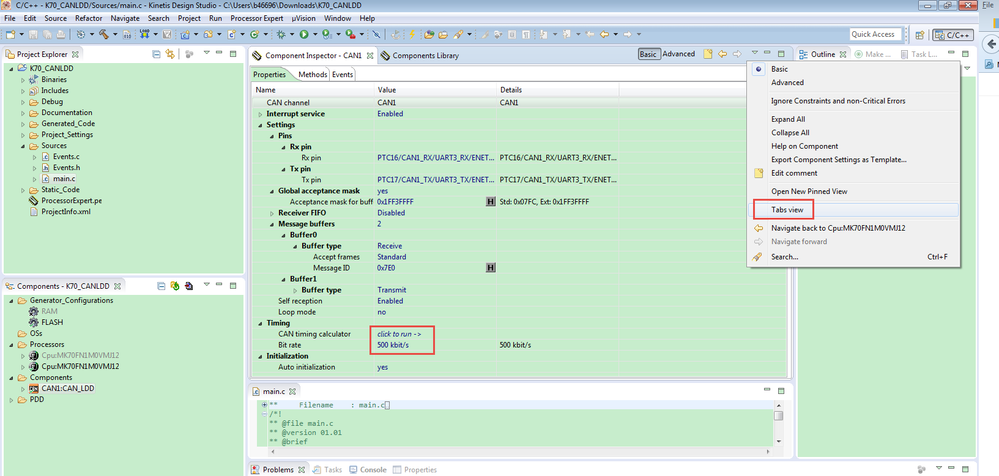Click the Quick Access field

tap(873, 34)
